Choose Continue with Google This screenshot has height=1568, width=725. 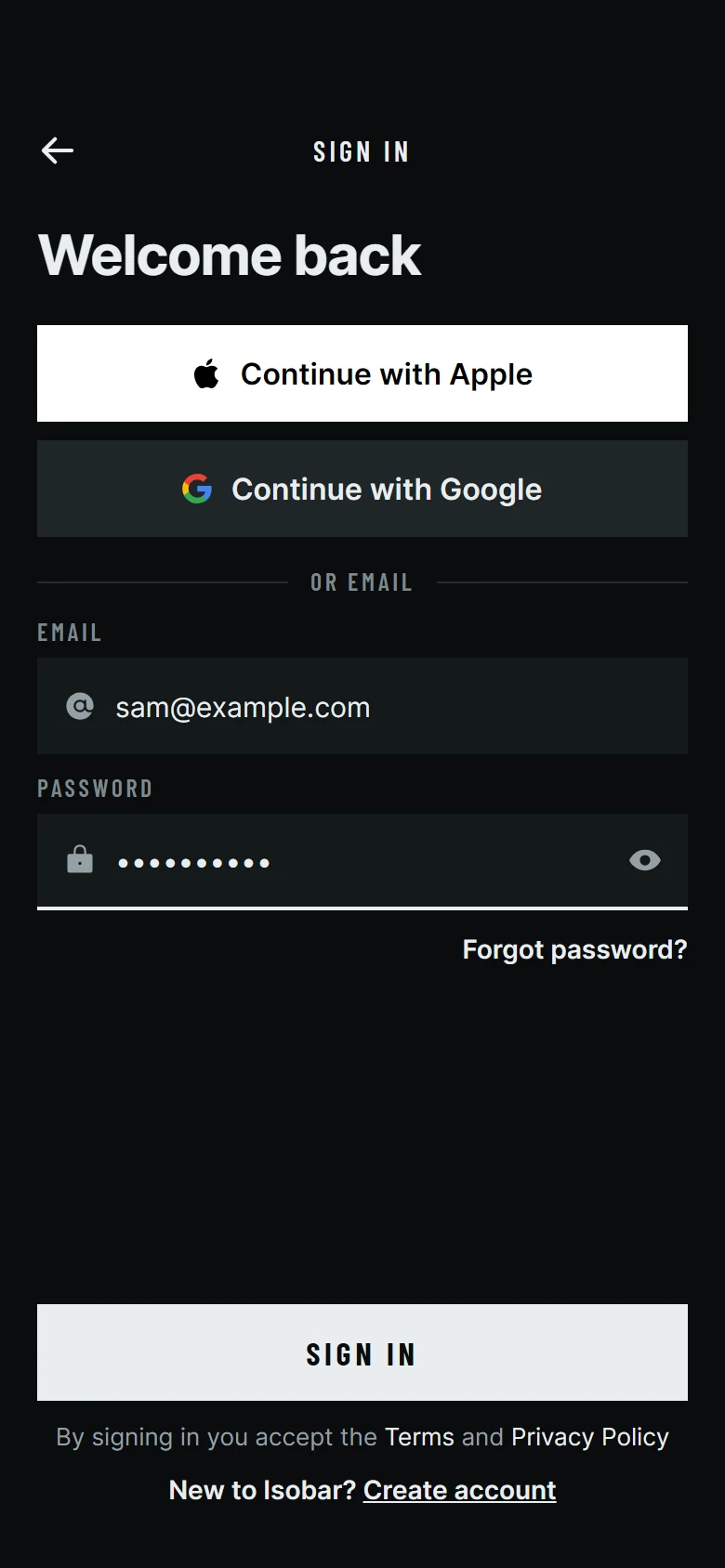click(x=362, y=489)
